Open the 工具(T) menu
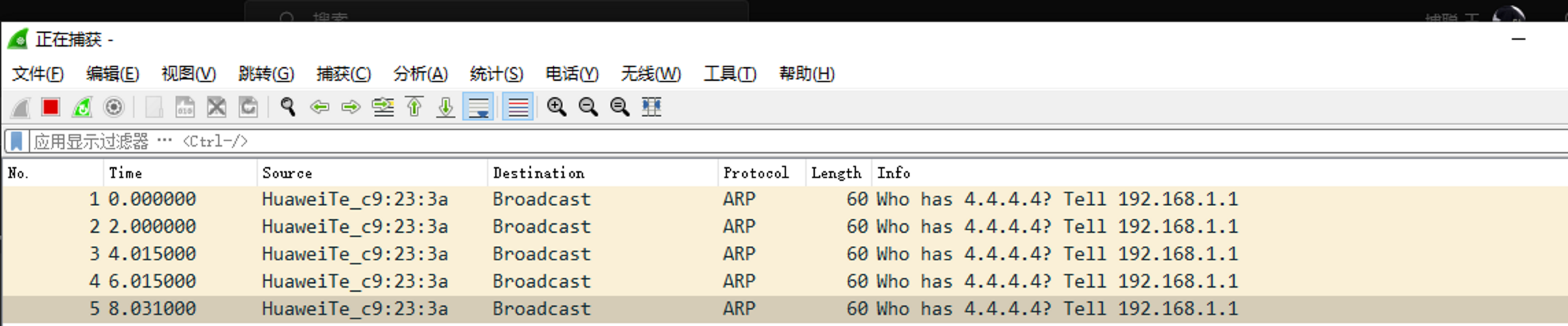This screenshot has height=326, width=1568. coord(730,73)
